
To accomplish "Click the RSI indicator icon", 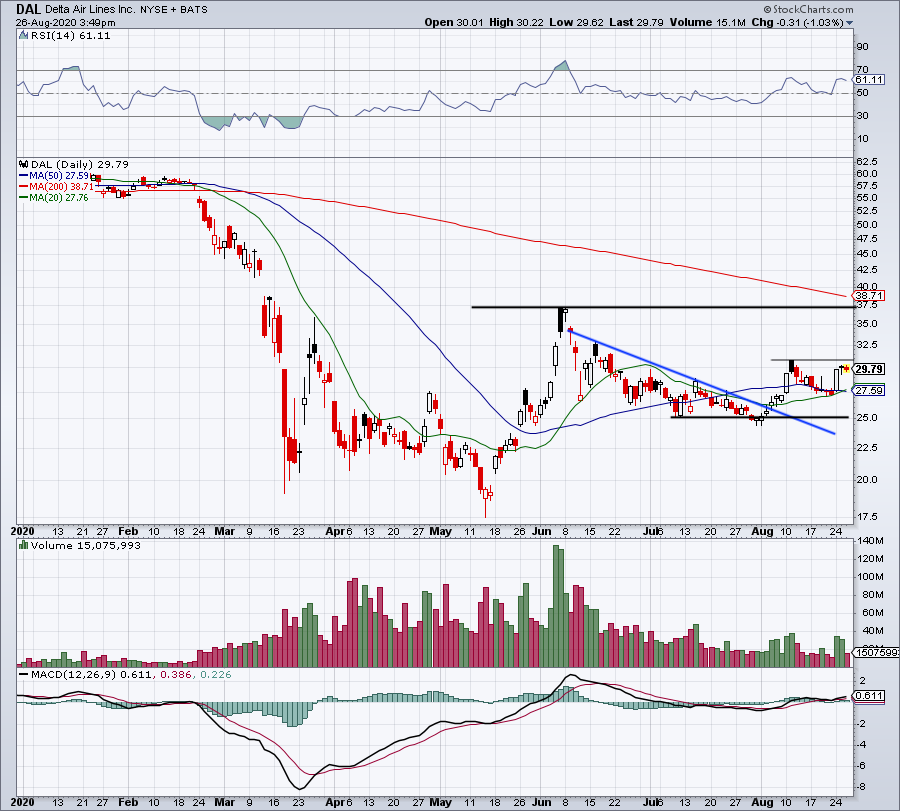I will (22, 36).
